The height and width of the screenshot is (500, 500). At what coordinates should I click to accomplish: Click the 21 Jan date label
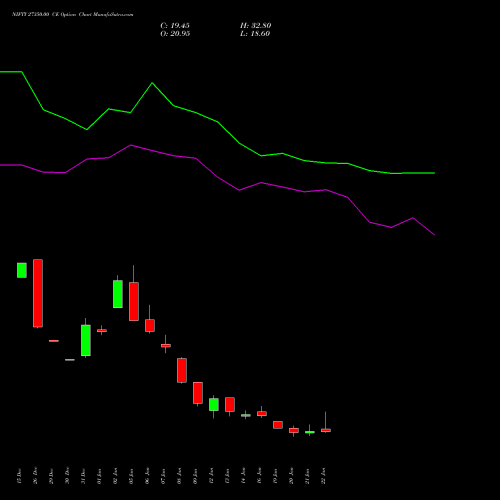[307, 476]
